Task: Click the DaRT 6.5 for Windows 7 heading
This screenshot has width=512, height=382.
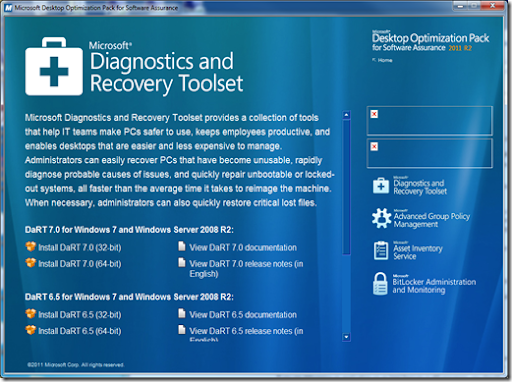Action: pos(129,297)
